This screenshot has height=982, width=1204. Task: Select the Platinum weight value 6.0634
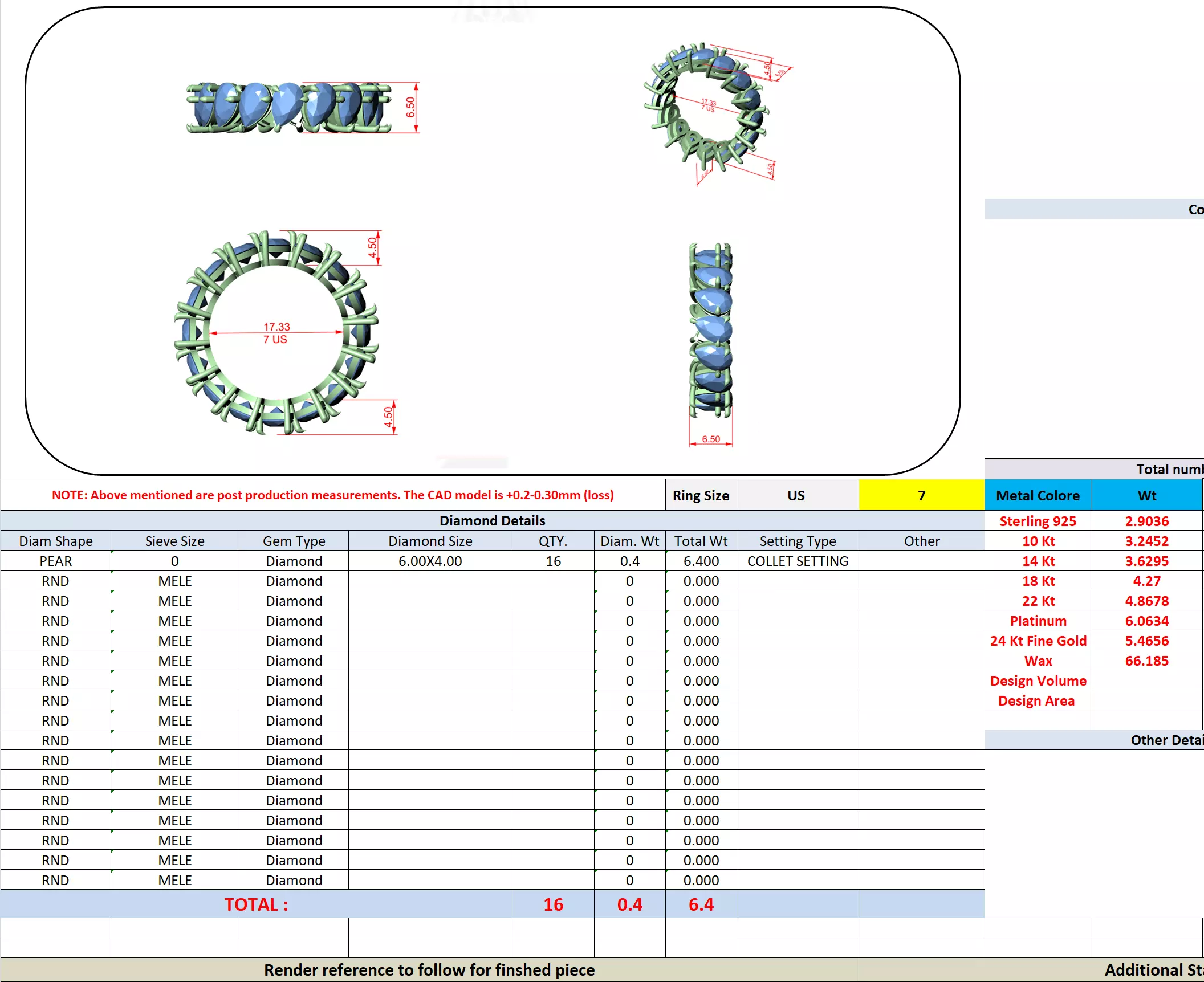1146,621
